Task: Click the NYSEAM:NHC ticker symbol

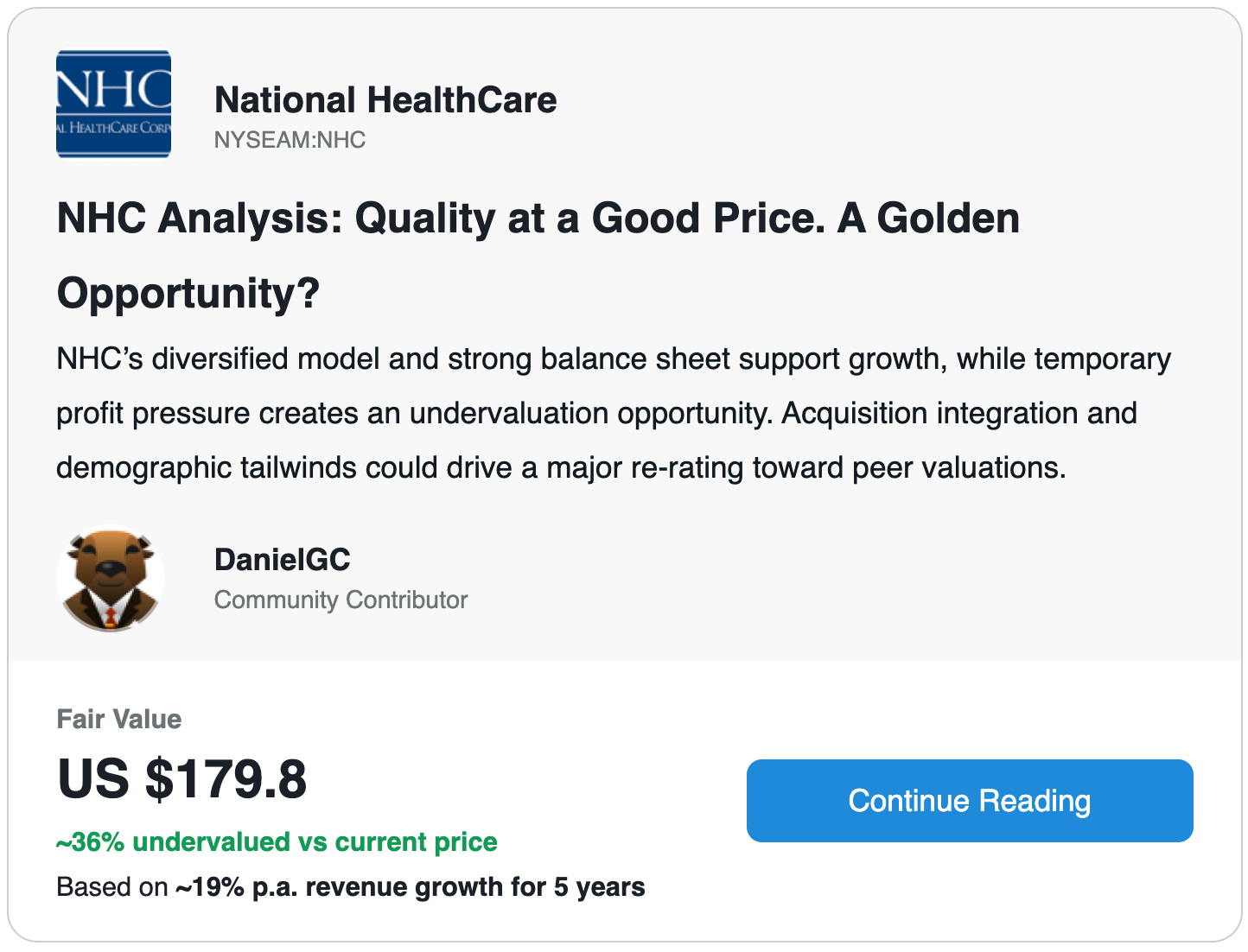Action: tap(290, 140)
